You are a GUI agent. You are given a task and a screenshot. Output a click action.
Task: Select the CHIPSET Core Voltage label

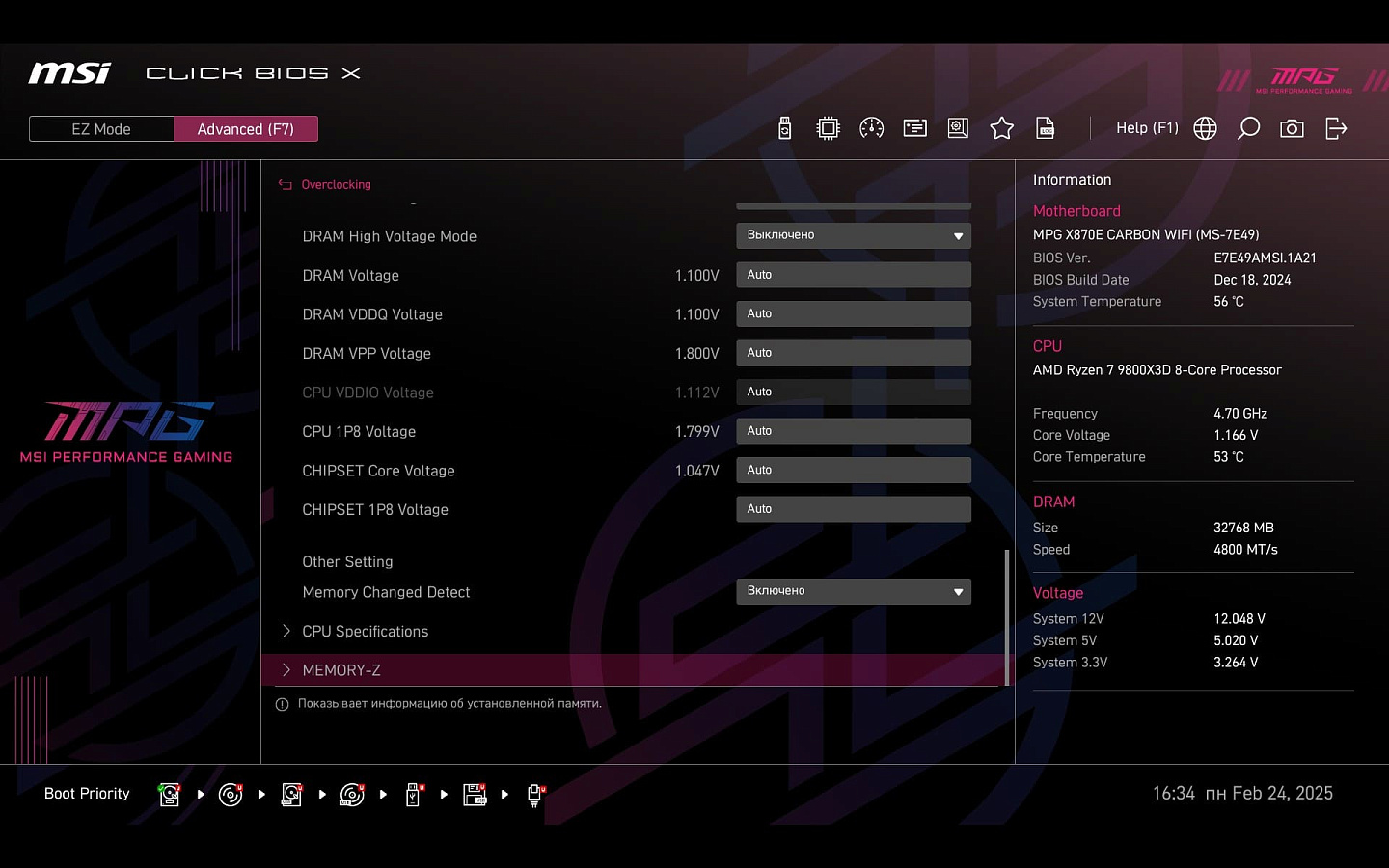tap(378, 471)
